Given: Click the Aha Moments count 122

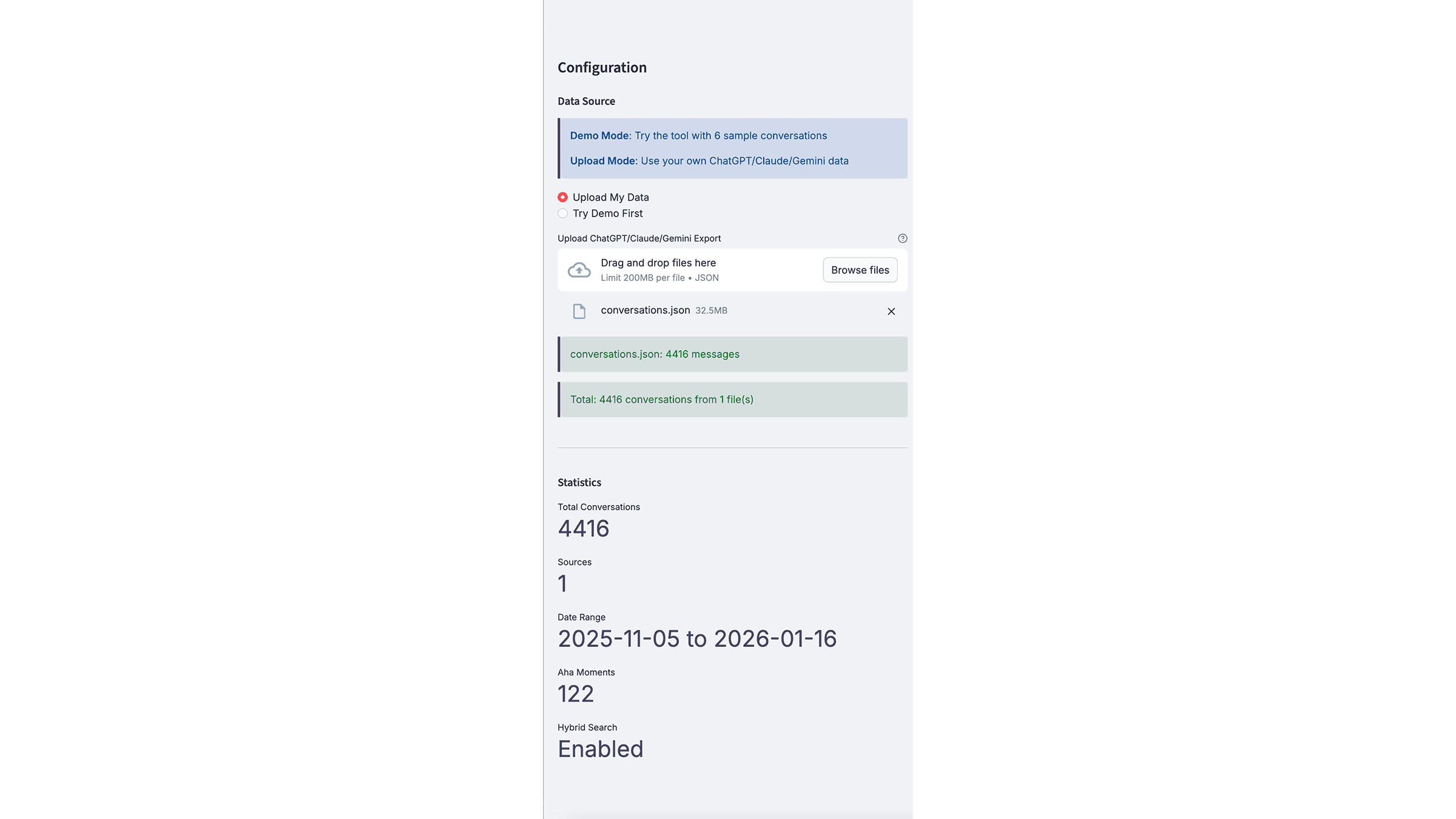Looking at the screenshot, I should [576, 694].
